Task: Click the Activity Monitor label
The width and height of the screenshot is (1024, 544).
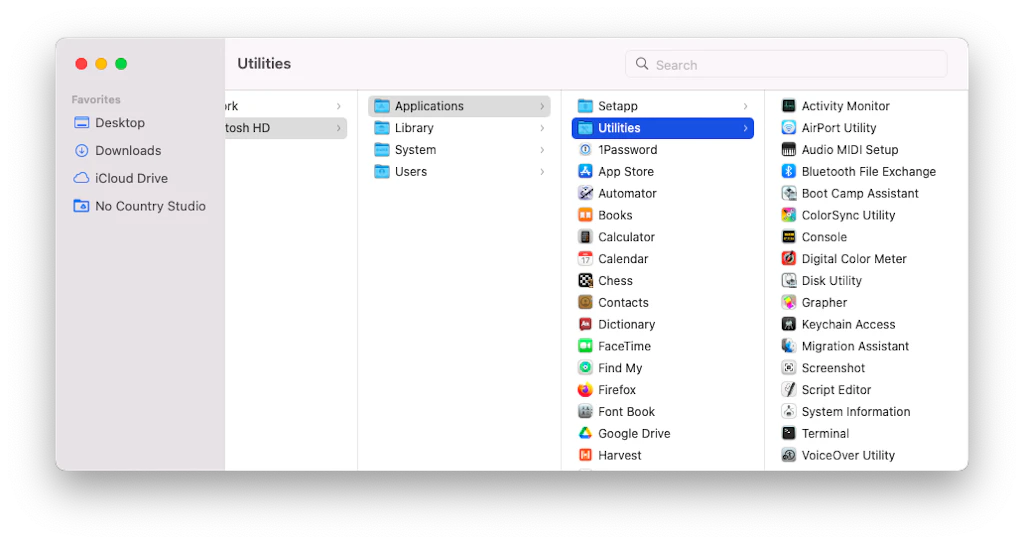Action: pos(846,106)
